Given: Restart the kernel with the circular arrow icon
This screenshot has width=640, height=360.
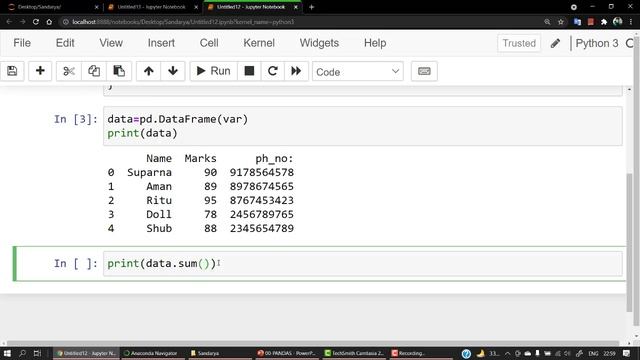Looking at the screenshot, I should 273,71.
